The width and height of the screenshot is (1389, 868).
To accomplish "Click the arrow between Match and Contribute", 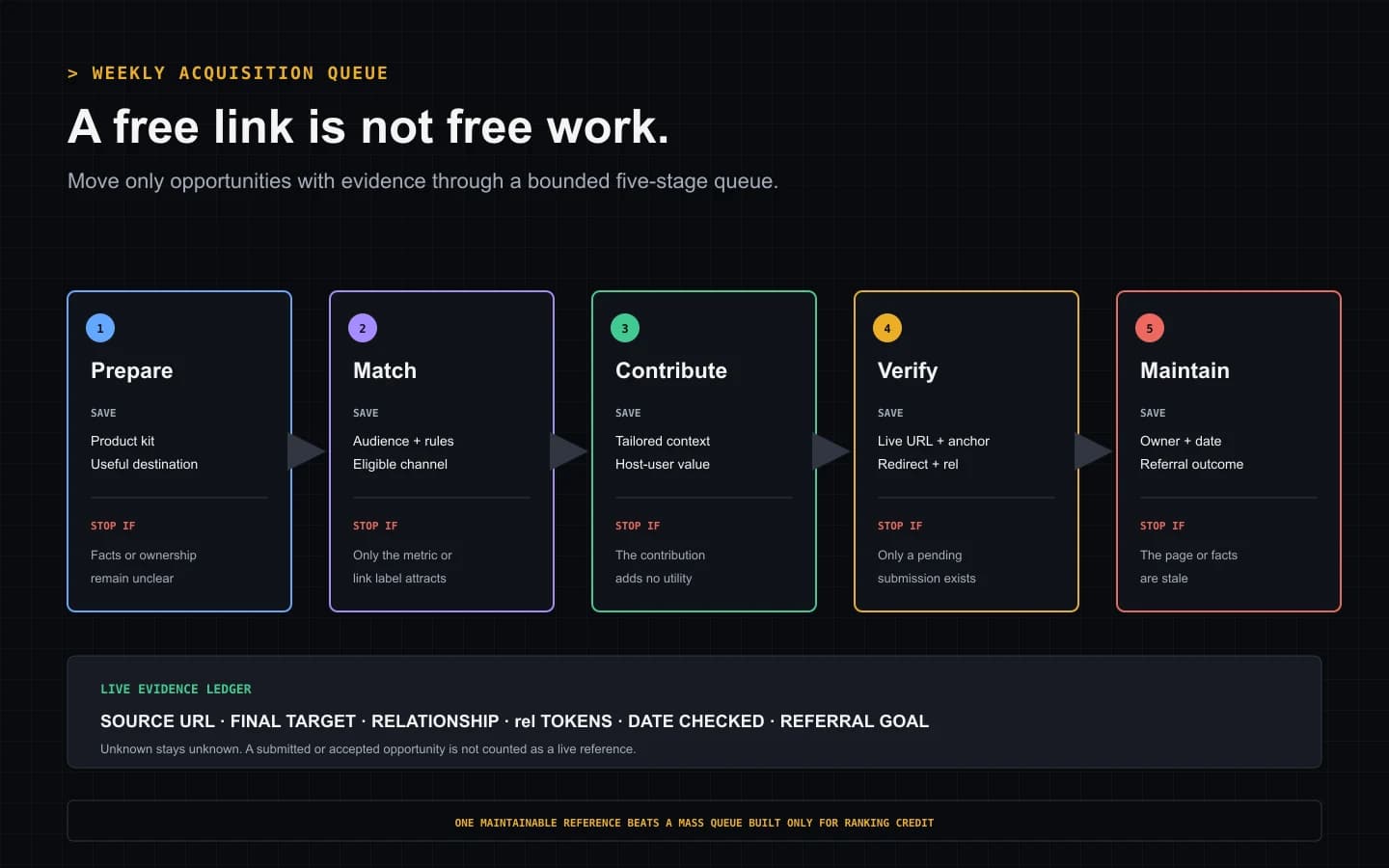I will pyautogui.click(x=568, y=451).
